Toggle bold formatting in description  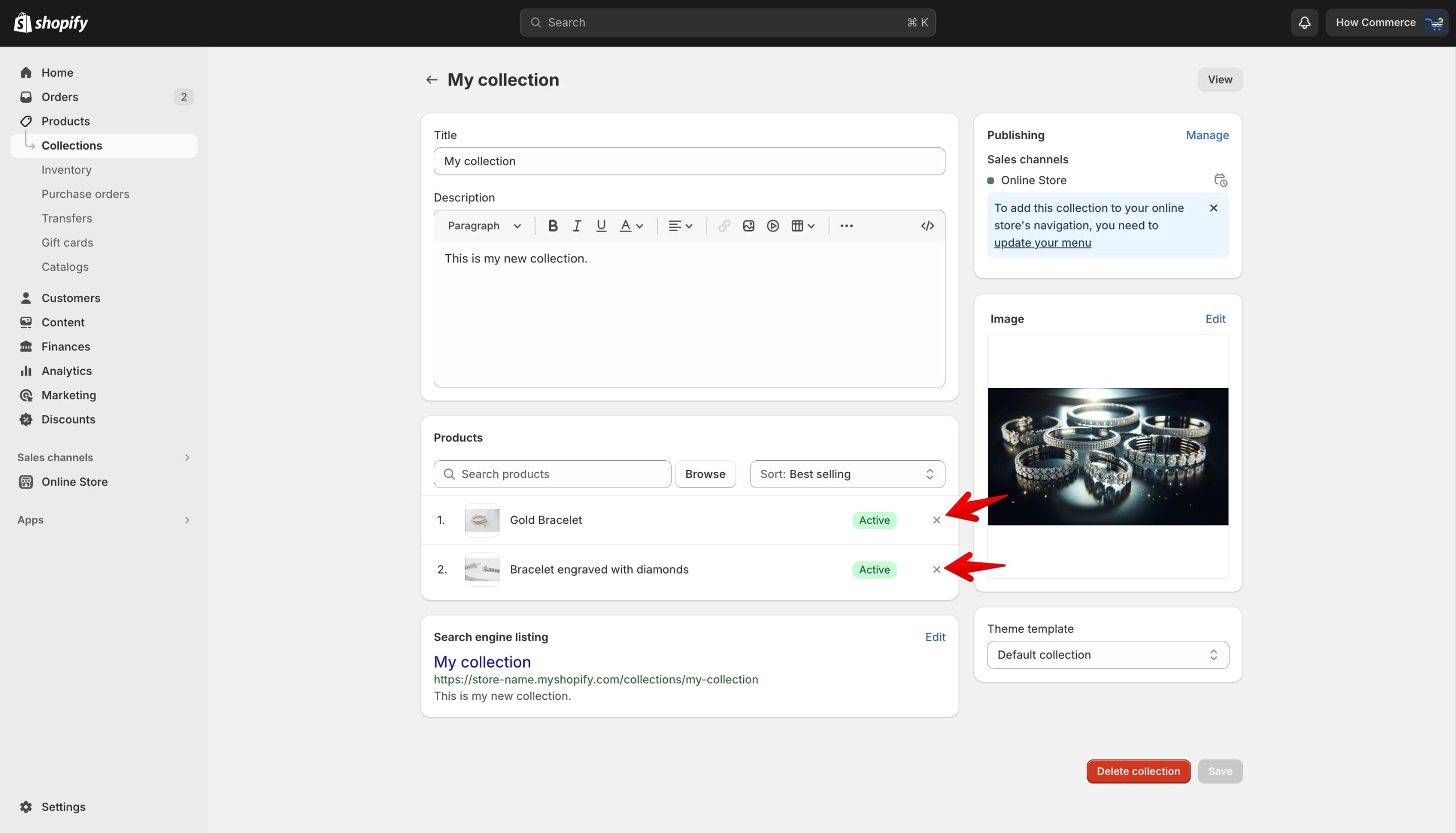tap(553, 226)
